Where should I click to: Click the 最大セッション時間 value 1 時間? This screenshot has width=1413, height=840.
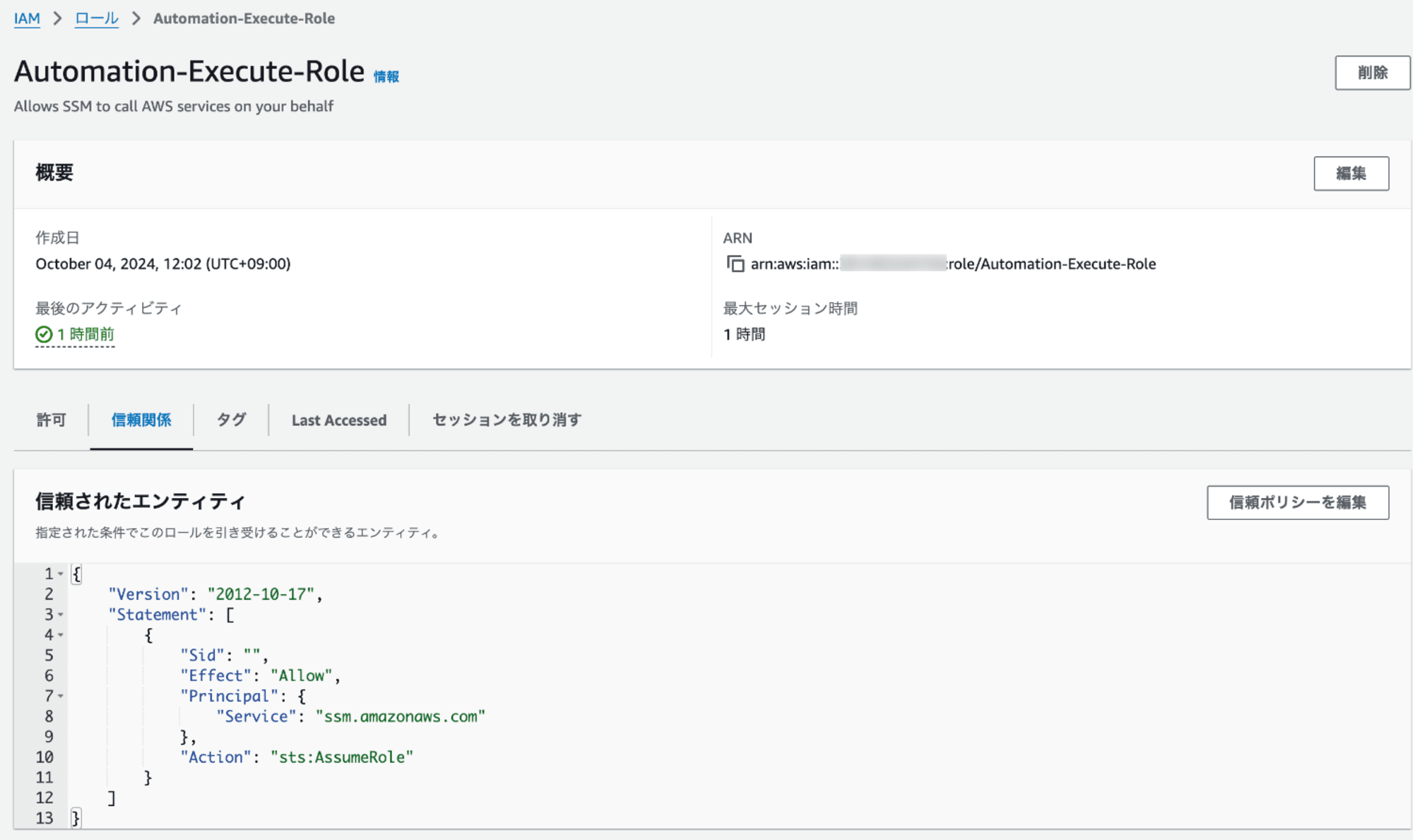click(x=744, y=334)
